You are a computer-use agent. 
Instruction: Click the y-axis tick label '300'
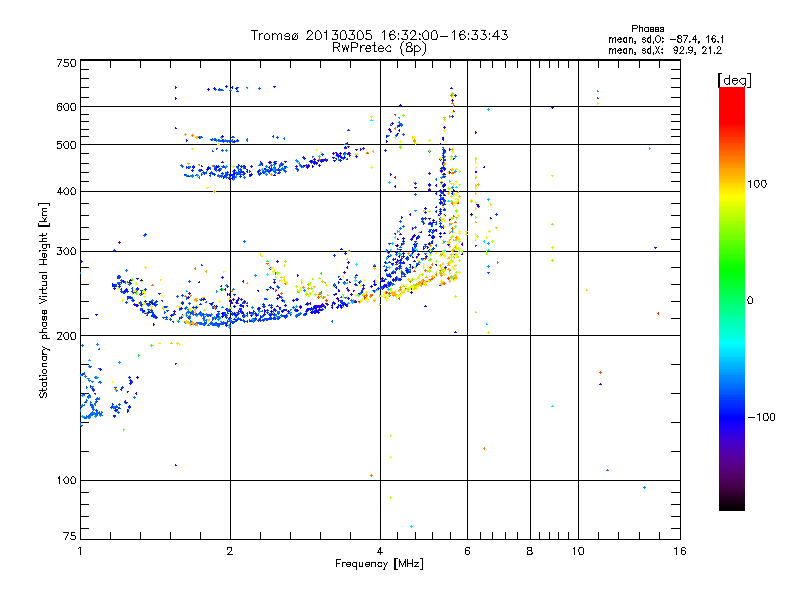pyautogui.click(x=67, y=252)
